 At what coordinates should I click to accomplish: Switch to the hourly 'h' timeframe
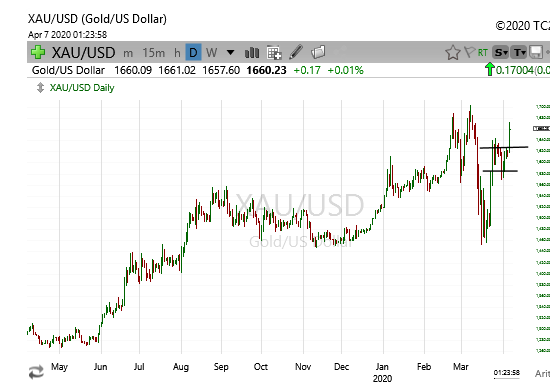click(177, 53)
